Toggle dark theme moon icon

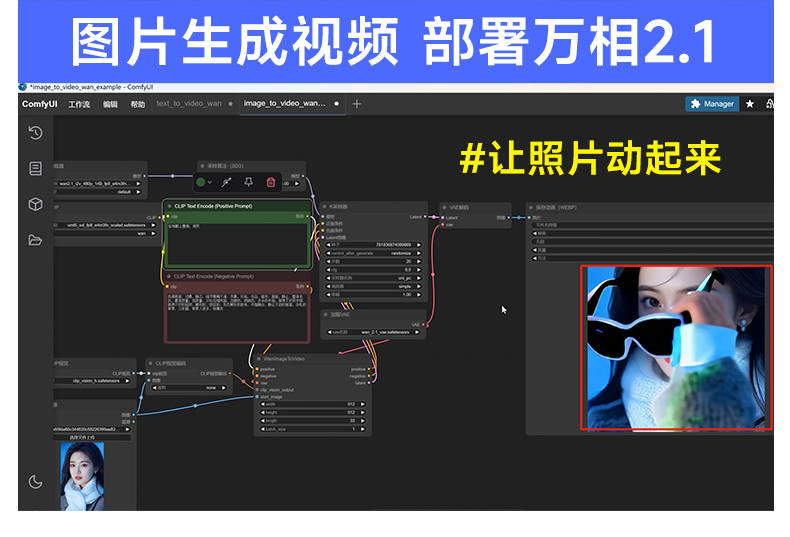click(x=35, y=482)
